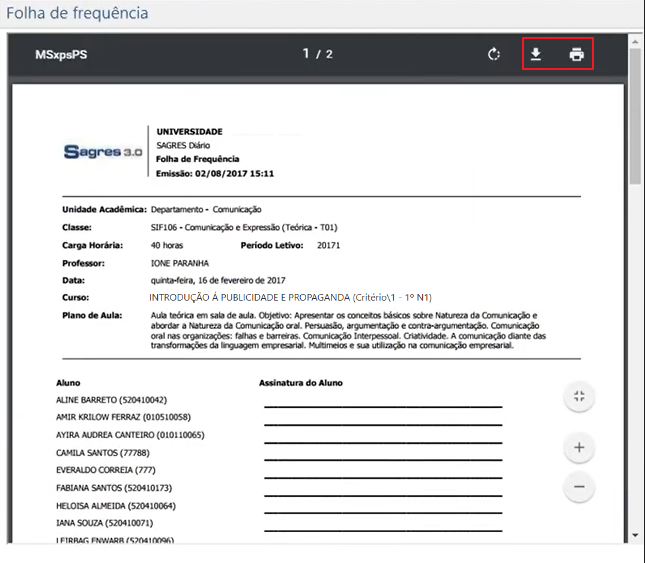The image size is (645, 563).
Task: Click the total page count '2'
Action: click(x=329, y=54)
